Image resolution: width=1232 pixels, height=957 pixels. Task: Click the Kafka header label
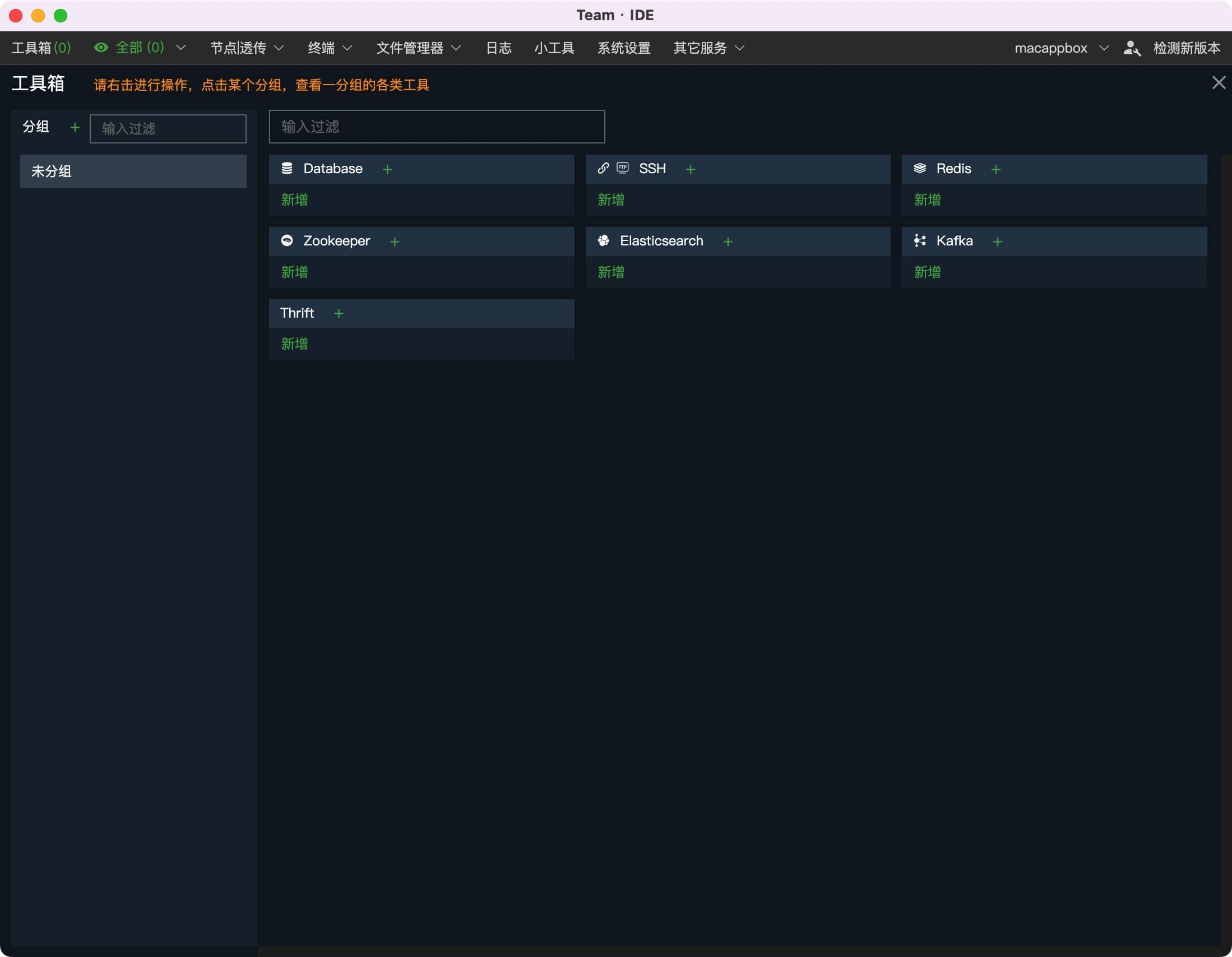click(955, 241)
